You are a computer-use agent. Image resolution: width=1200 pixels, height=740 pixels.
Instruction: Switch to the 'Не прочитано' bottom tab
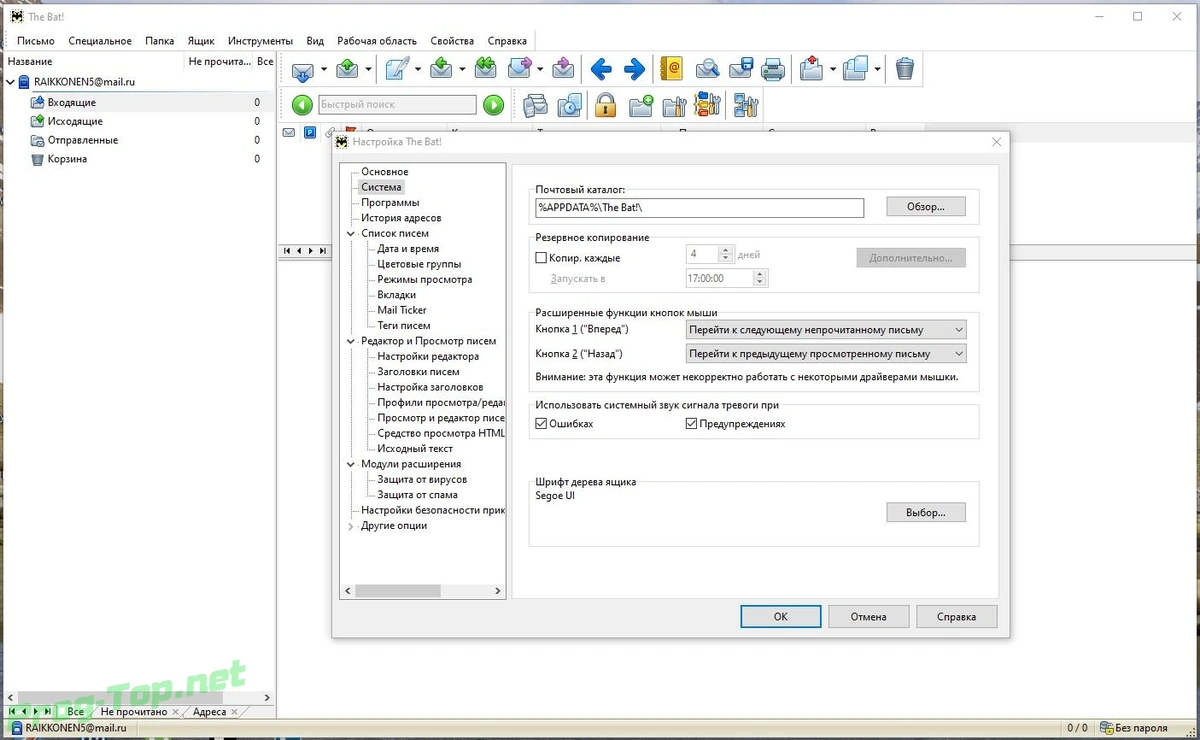pyautogui.click(x=134, y=712)
